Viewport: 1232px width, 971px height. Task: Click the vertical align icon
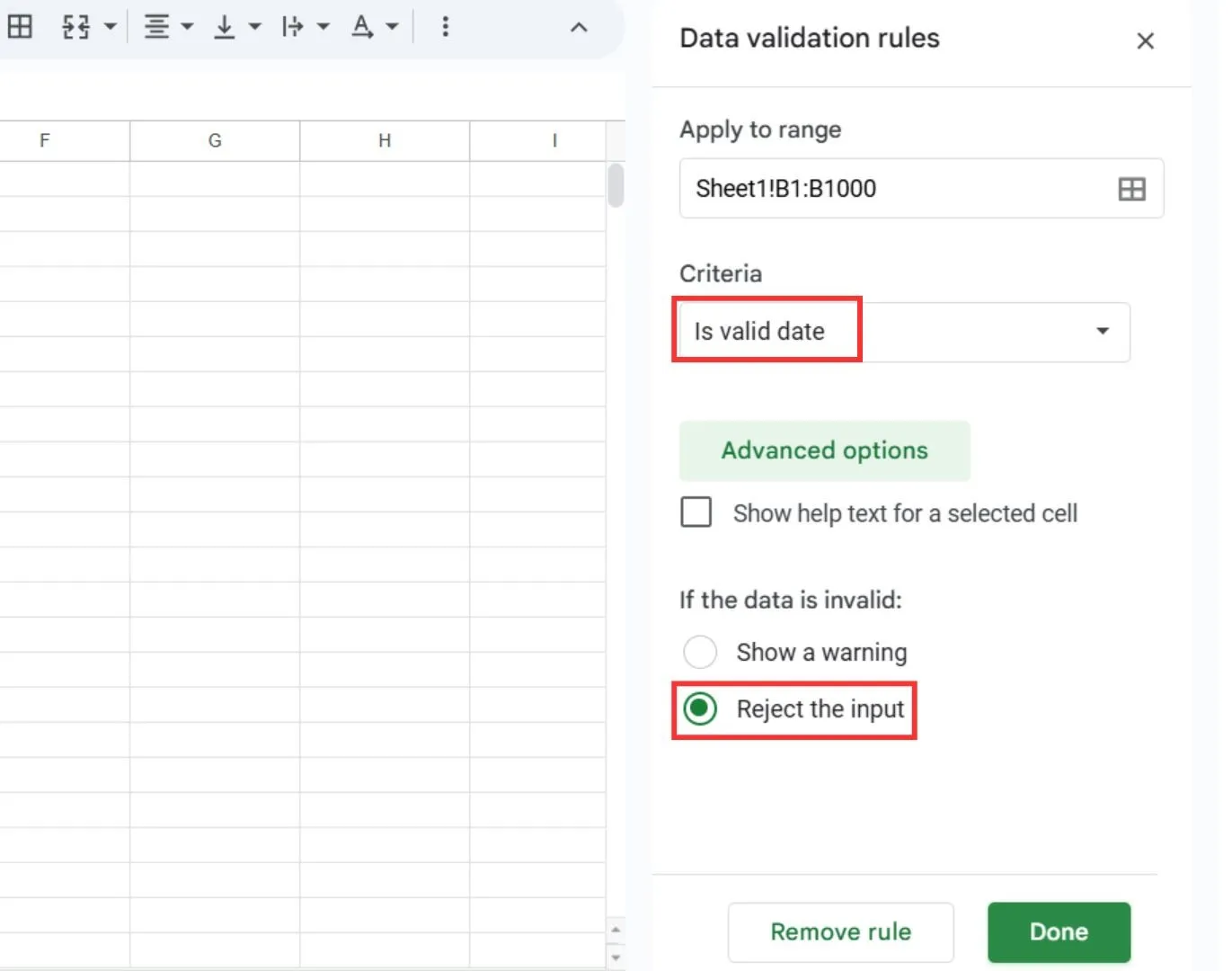pos(224,27)
